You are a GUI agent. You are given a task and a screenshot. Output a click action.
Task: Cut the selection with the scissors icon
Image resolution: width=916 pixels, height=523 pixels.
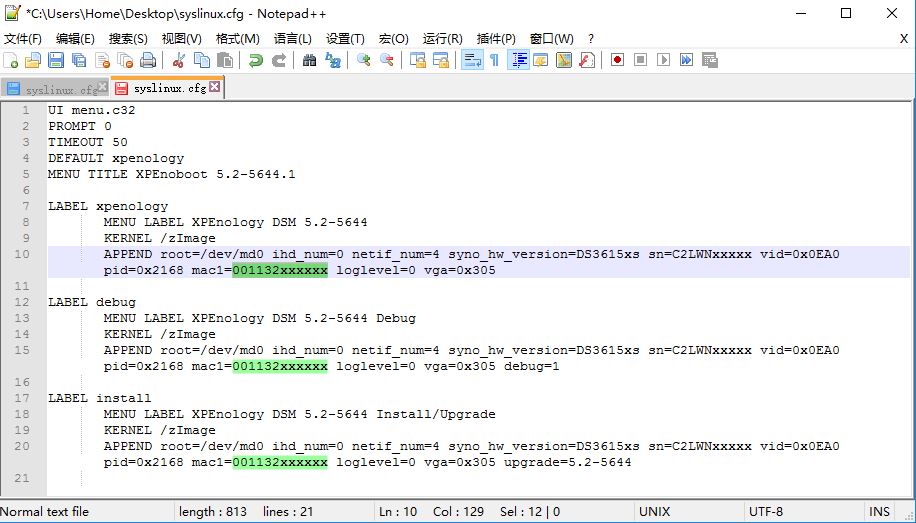(x=179, y=60)
